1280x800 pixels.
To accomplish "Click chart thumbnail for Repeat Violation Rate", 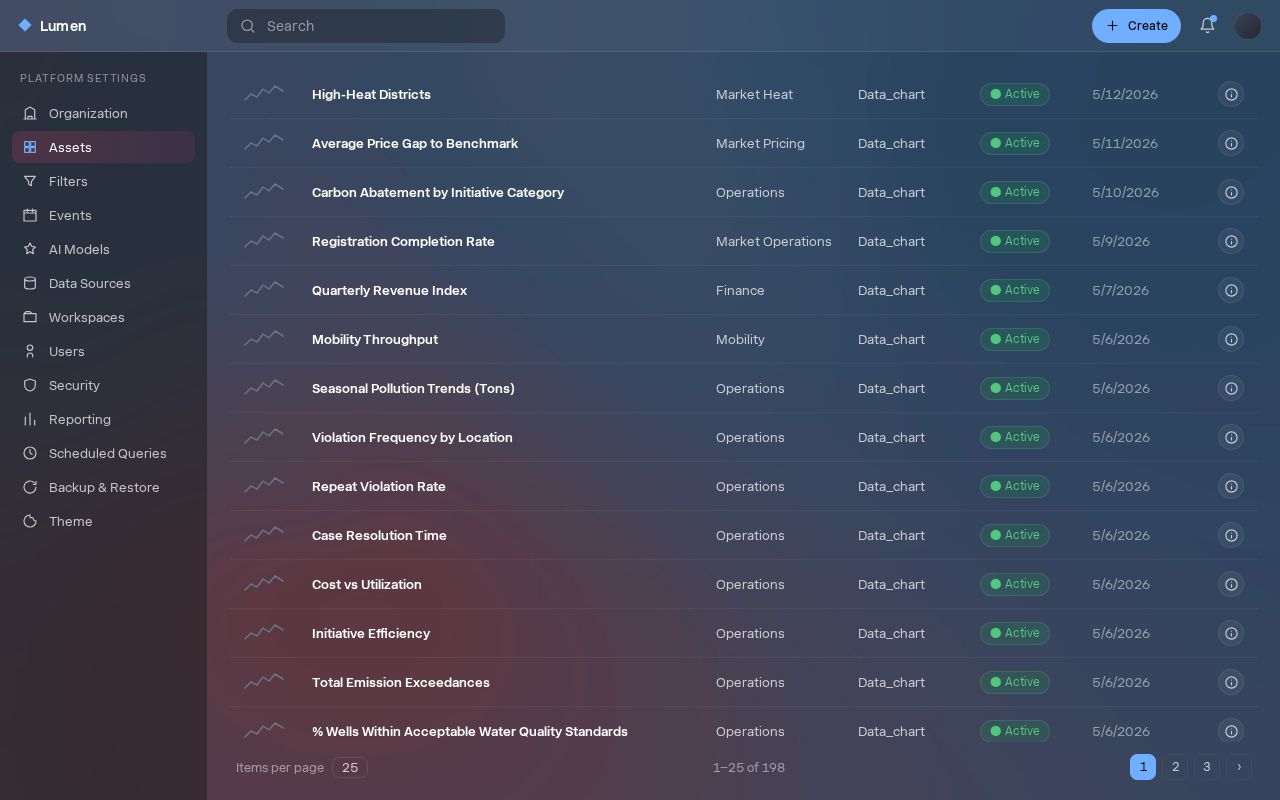I will coord(264,486).
